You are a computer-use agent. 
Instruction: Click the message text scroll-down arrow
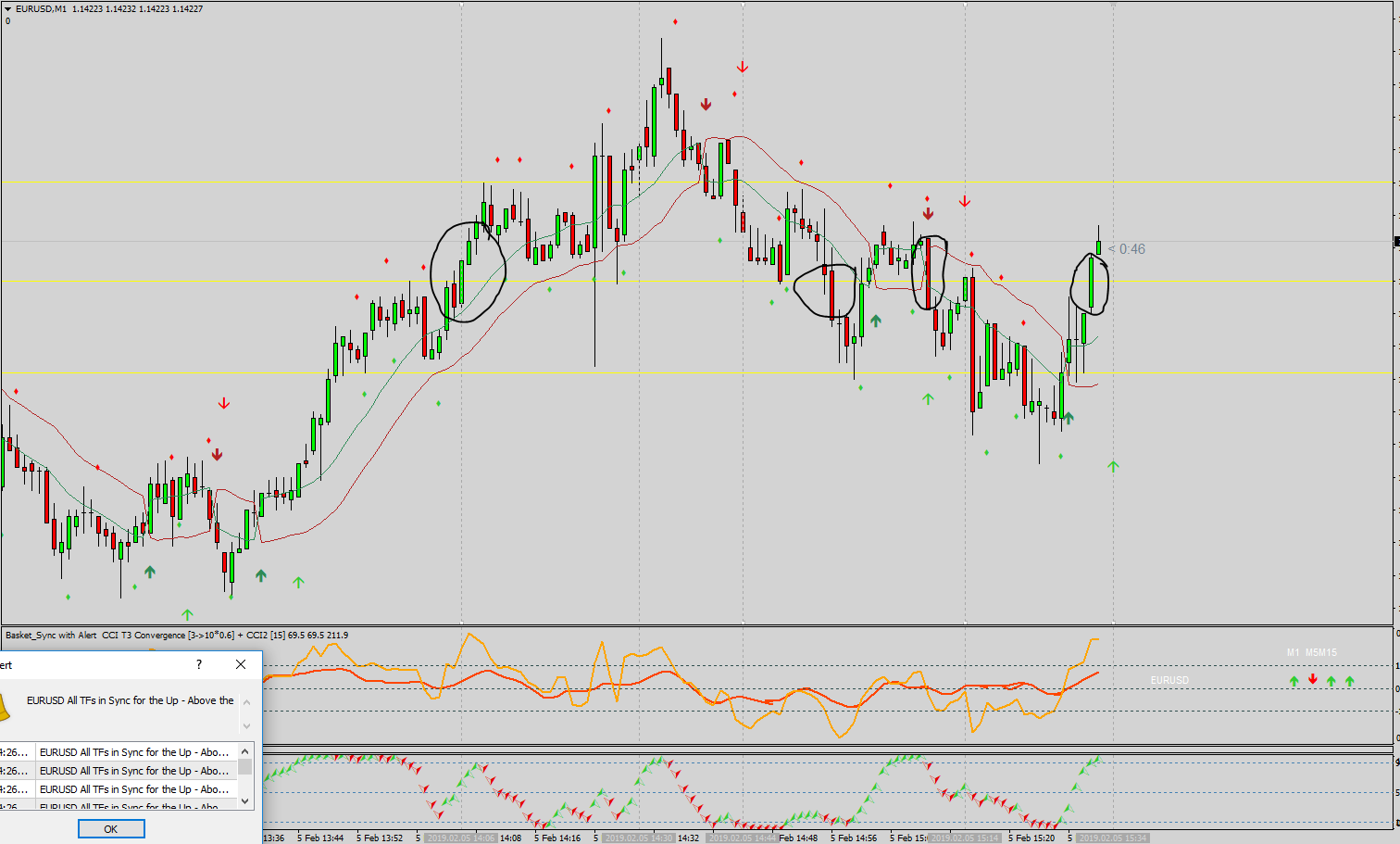246,726
